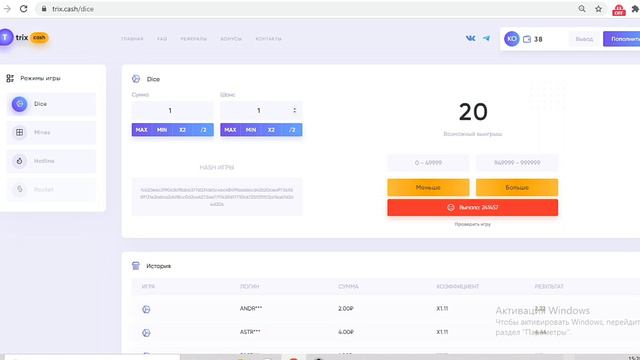The image size is (640, 360).
Task: Open the Главная menu item
Action: click(x=132, y=39)
